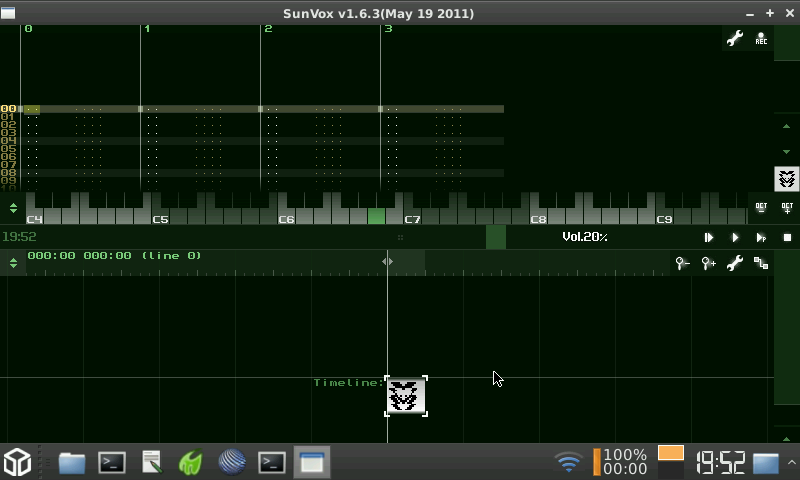The image size is (800, 480).
Task: Switch to the orange workspace in pager
Action: (670, 453)
